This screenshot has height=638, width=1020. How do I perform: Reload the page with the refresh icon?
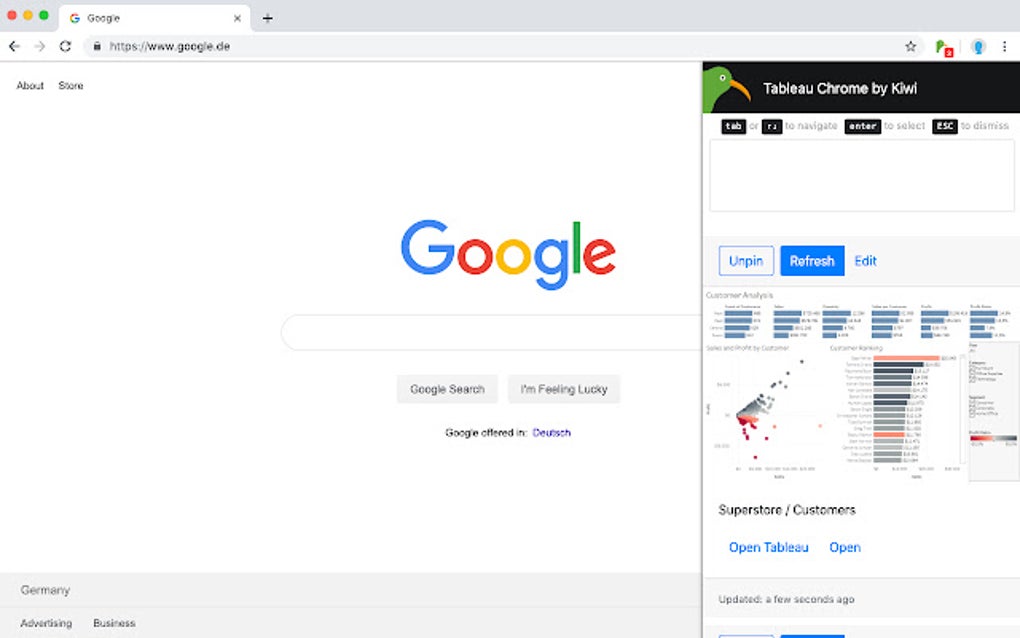pyautogui.click(x=65, y=46)
